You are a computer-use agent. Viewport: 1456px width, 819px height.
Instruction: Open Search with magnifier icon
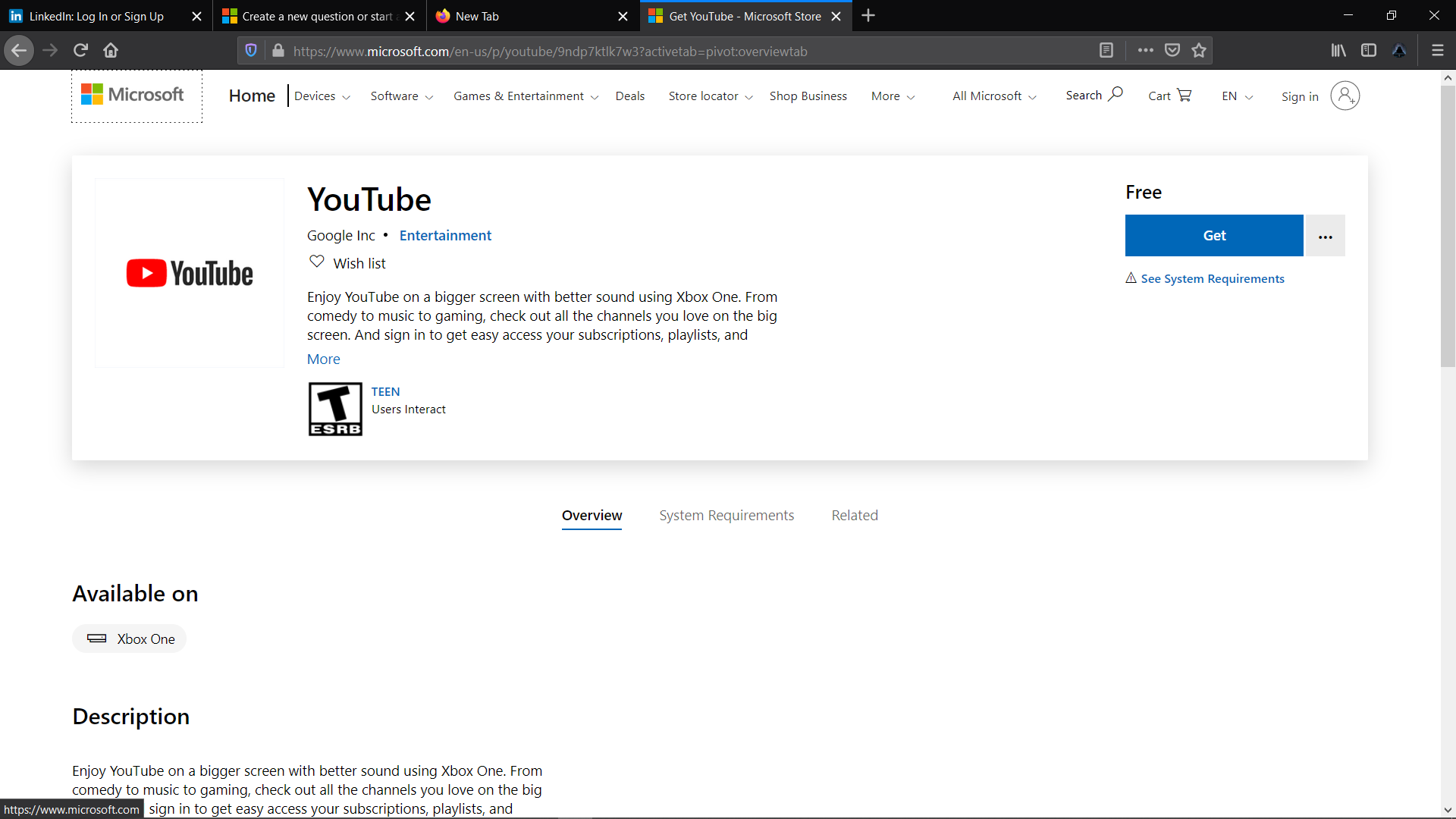[1094, 95]
